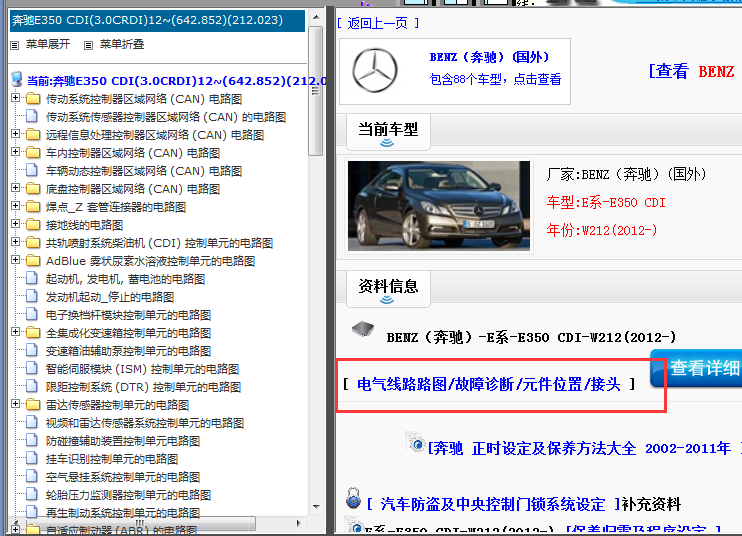Click document icon of 发动机起动_停止的电路图 row

pyautogui.click(x=32, y=296)
